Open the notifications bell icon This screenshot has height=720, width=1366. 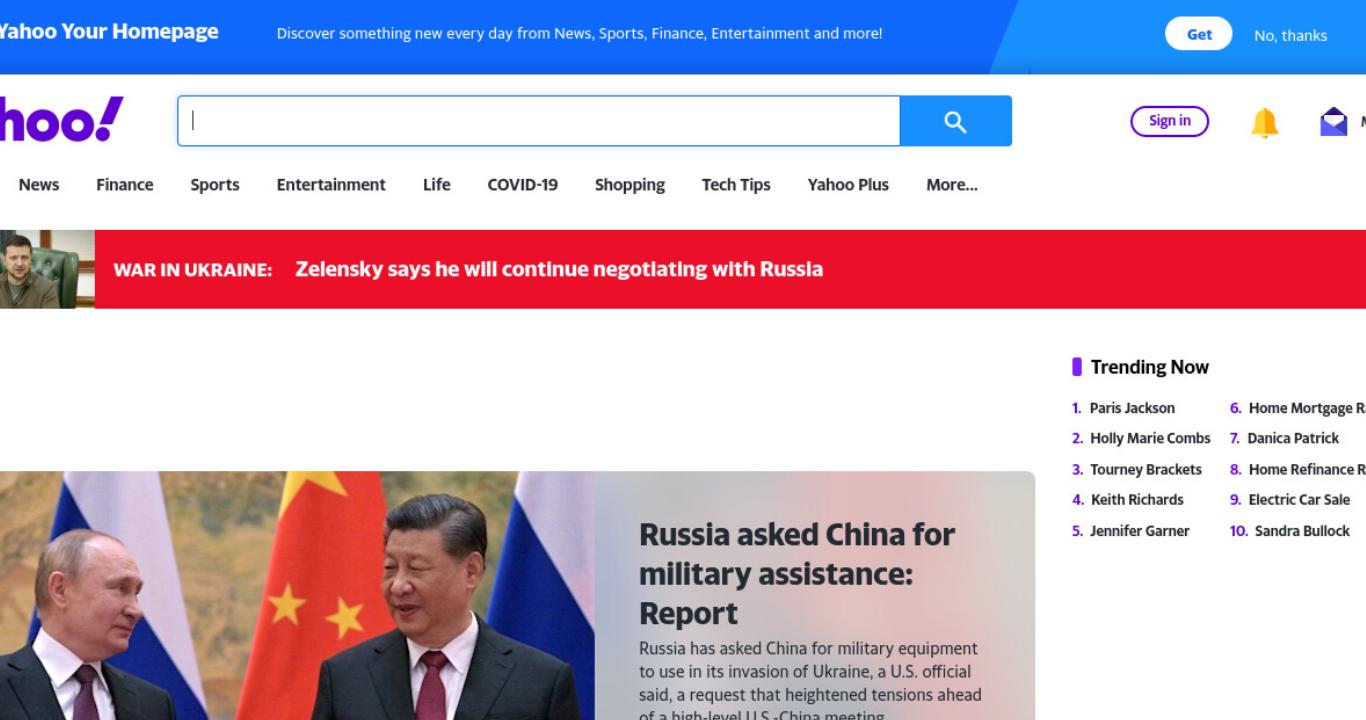tap(1264, 122)
